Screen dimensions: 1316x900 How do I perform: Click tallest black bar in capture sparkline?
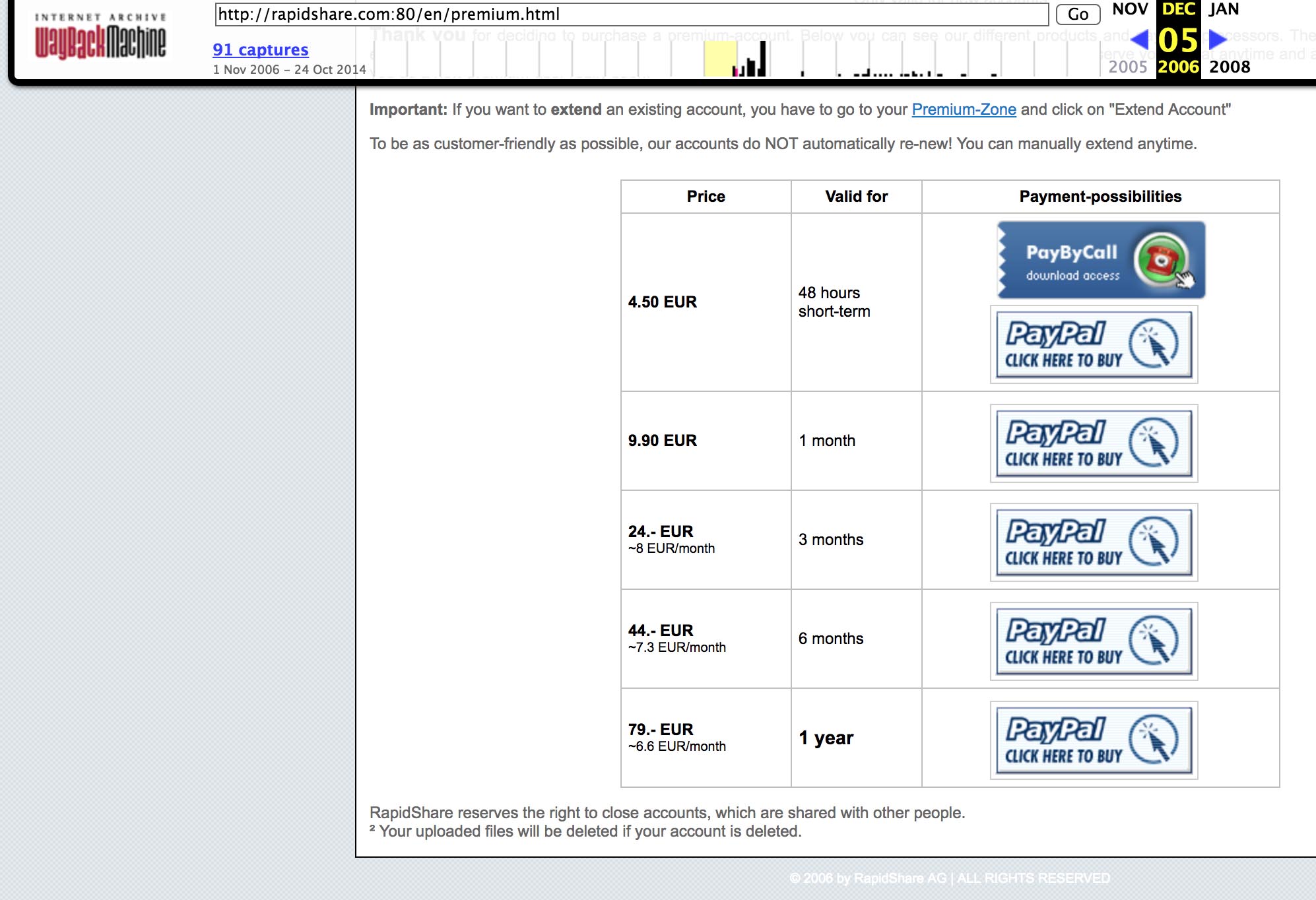[x=763, y=58]
